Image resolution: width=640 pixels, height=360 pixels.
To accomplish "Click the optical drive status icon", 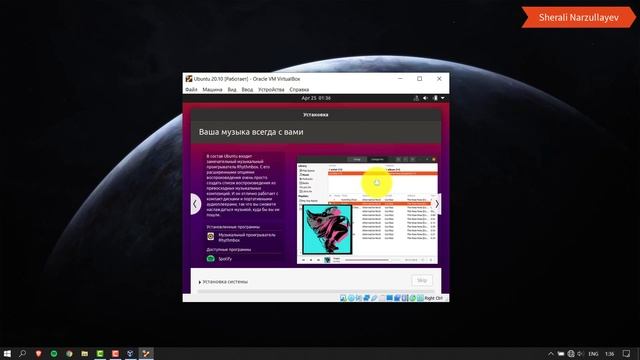I will tap(351, 298).
